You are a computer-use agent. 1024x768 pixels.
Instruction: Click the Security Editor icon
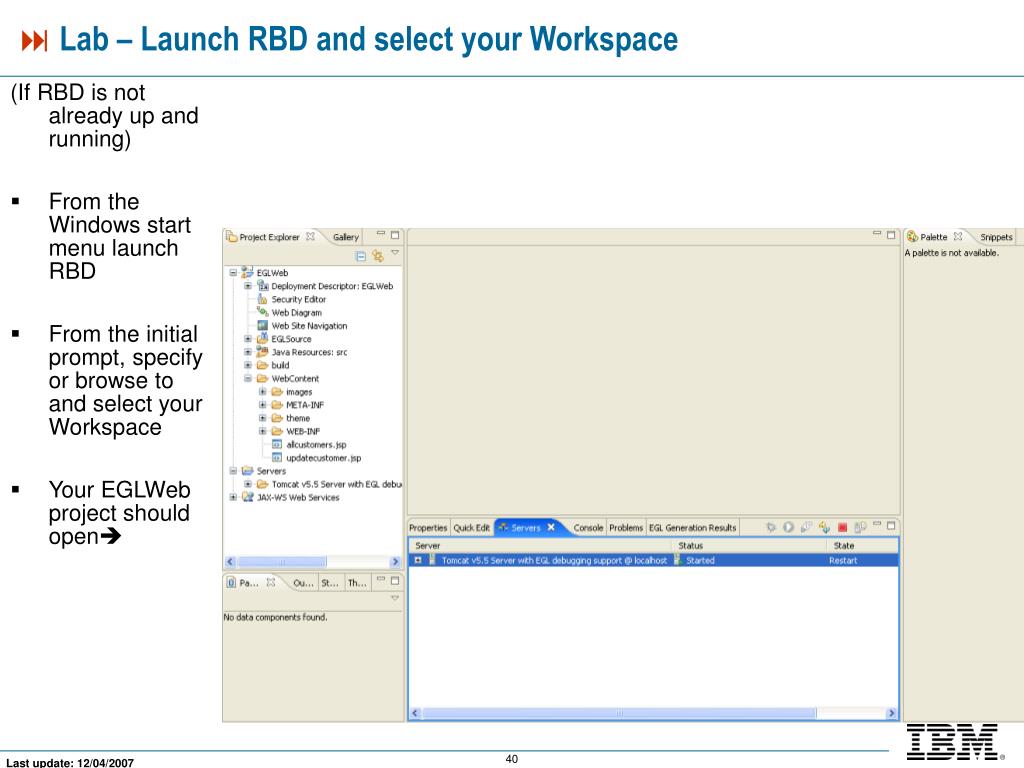point(263,299)
